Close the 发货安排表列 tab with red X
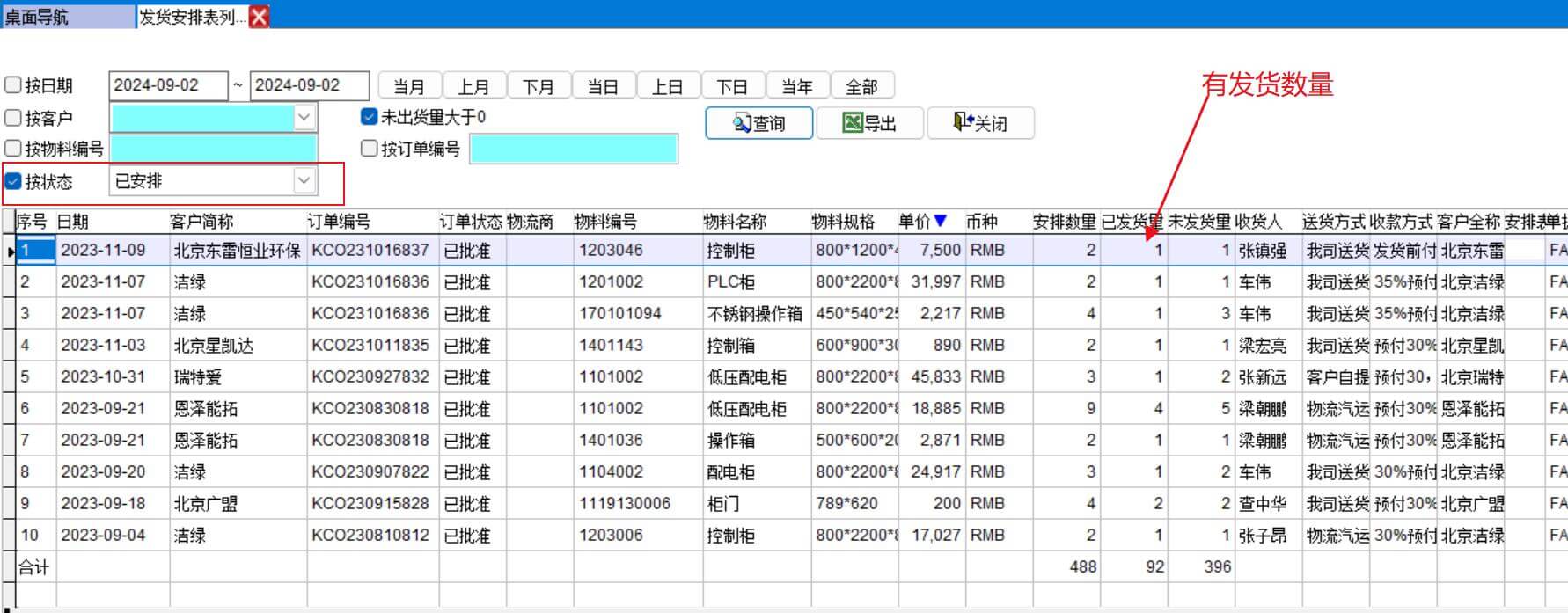1568x613 pixels. pos(260,17)
